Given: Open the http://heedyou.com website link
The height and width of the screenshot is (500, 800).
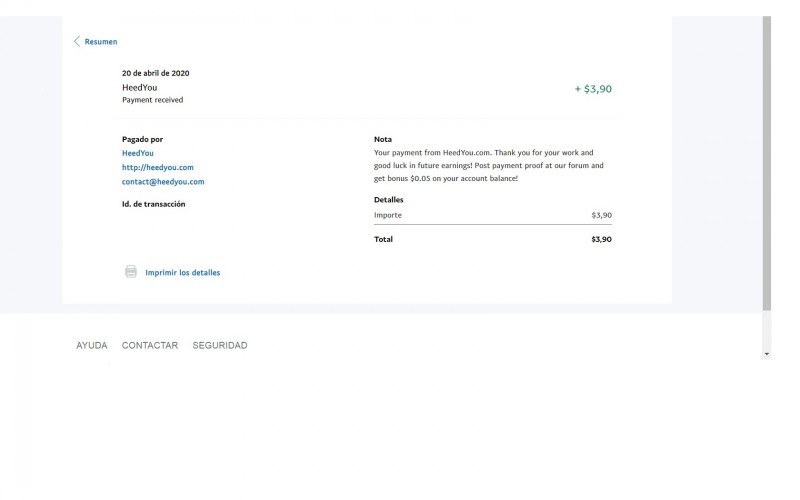Looking at the screenshot, I should [x=157, y=167].
